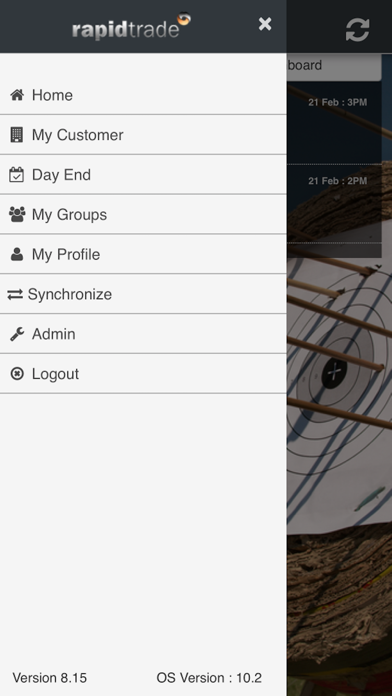This screenshot has width=392, height=696.
Task: Choose Synchronize in the side menu
Action: tap(143, 294)
